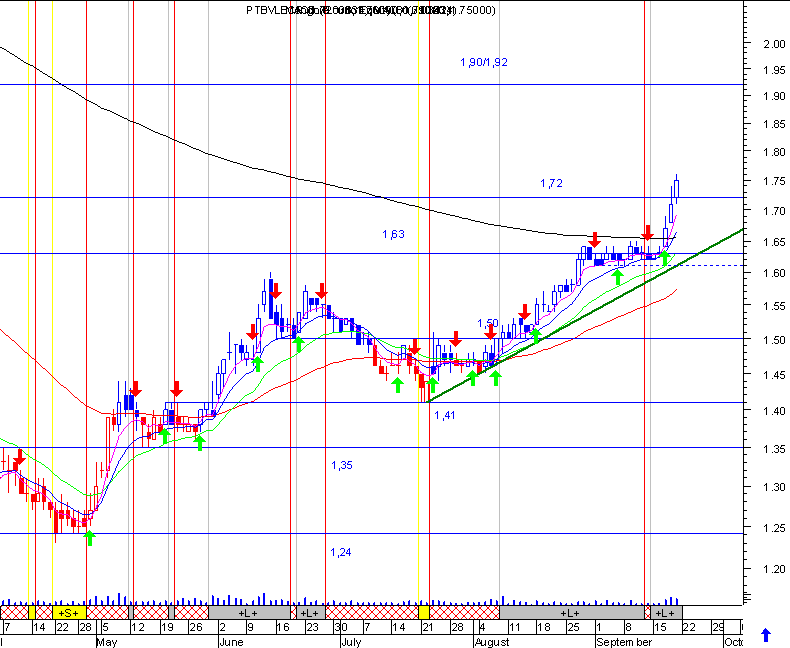Viewport: 790px width, 648px height.
Task: Select the +L+ bar above date 23
Action: pyautogui.click(x=311, y=613)
